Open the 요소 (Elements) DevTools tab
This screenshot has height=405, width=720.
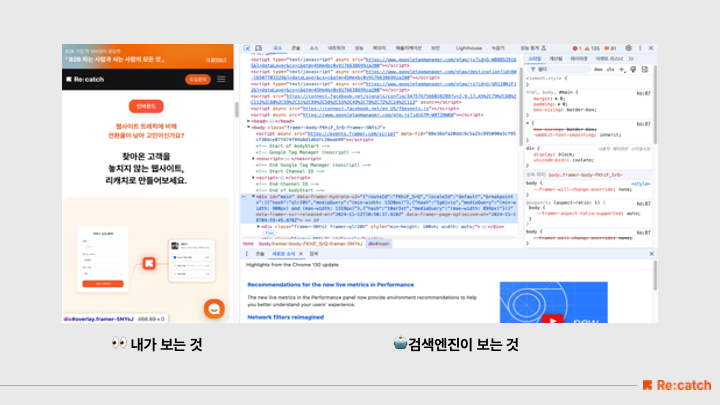pyautogui.click(x=277, y=48)
